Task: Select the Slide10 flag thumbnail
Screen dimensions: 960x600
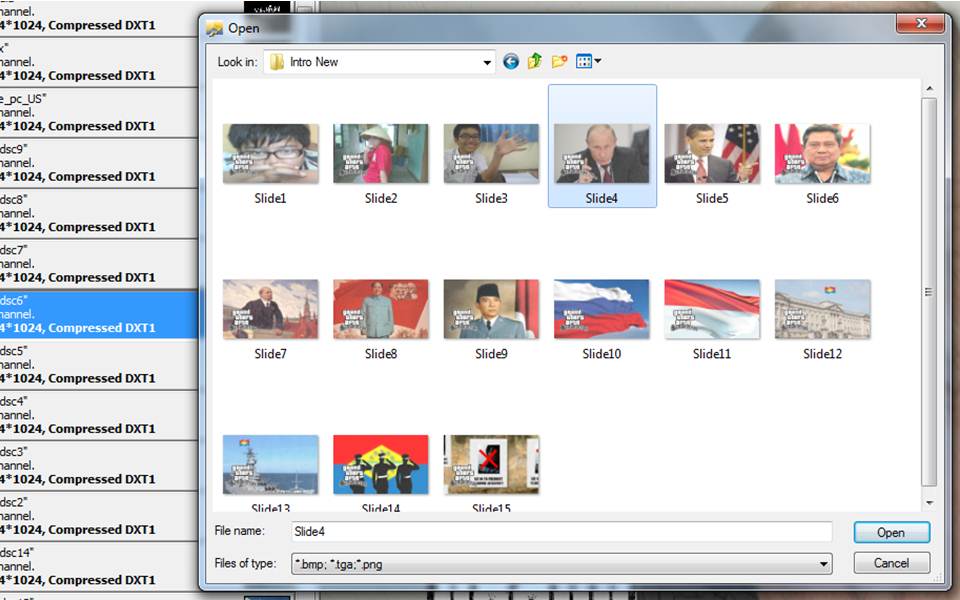Action: click(x=602, y=309)
